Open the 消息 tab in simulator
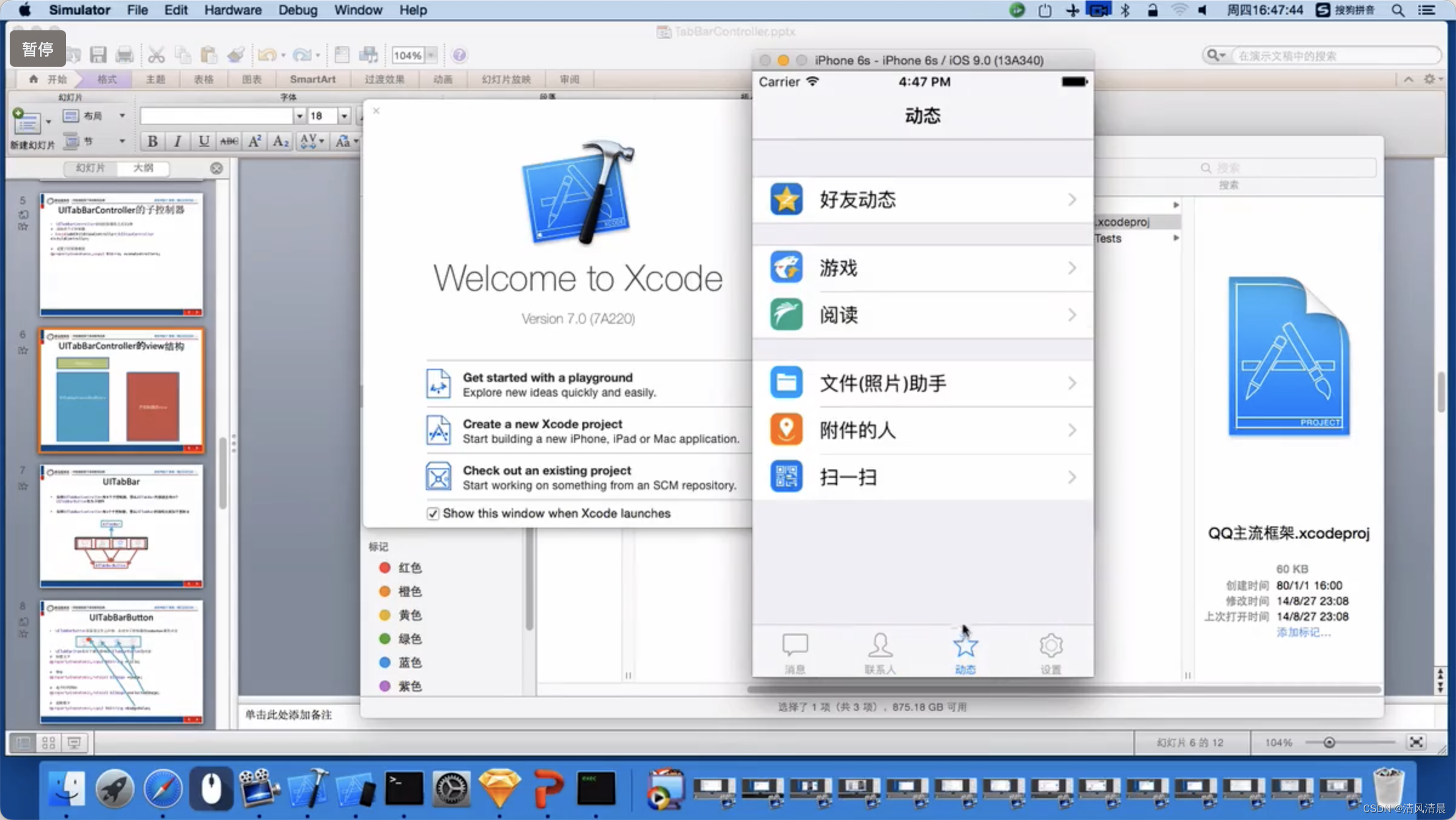The height and width of the screenshot is (820, 1456). (x=795, y=653)
